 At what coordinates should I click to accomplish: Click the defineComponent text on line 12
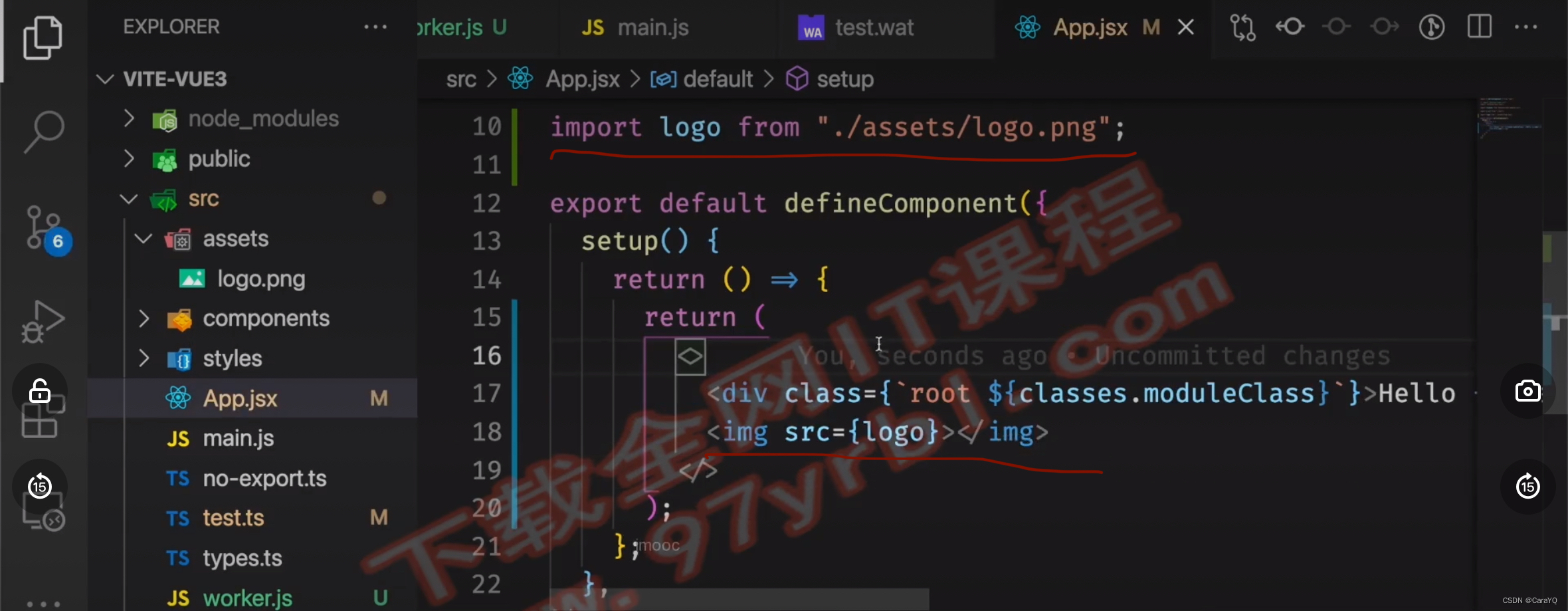click(901, 203)
